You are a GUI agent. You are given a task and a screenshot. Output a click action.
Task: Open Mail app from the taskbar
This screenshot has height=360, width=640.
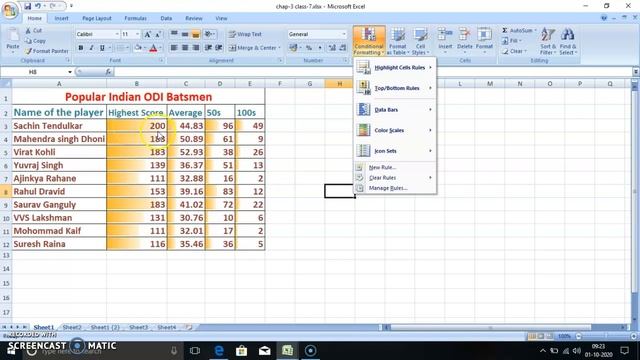coord(264,351)
